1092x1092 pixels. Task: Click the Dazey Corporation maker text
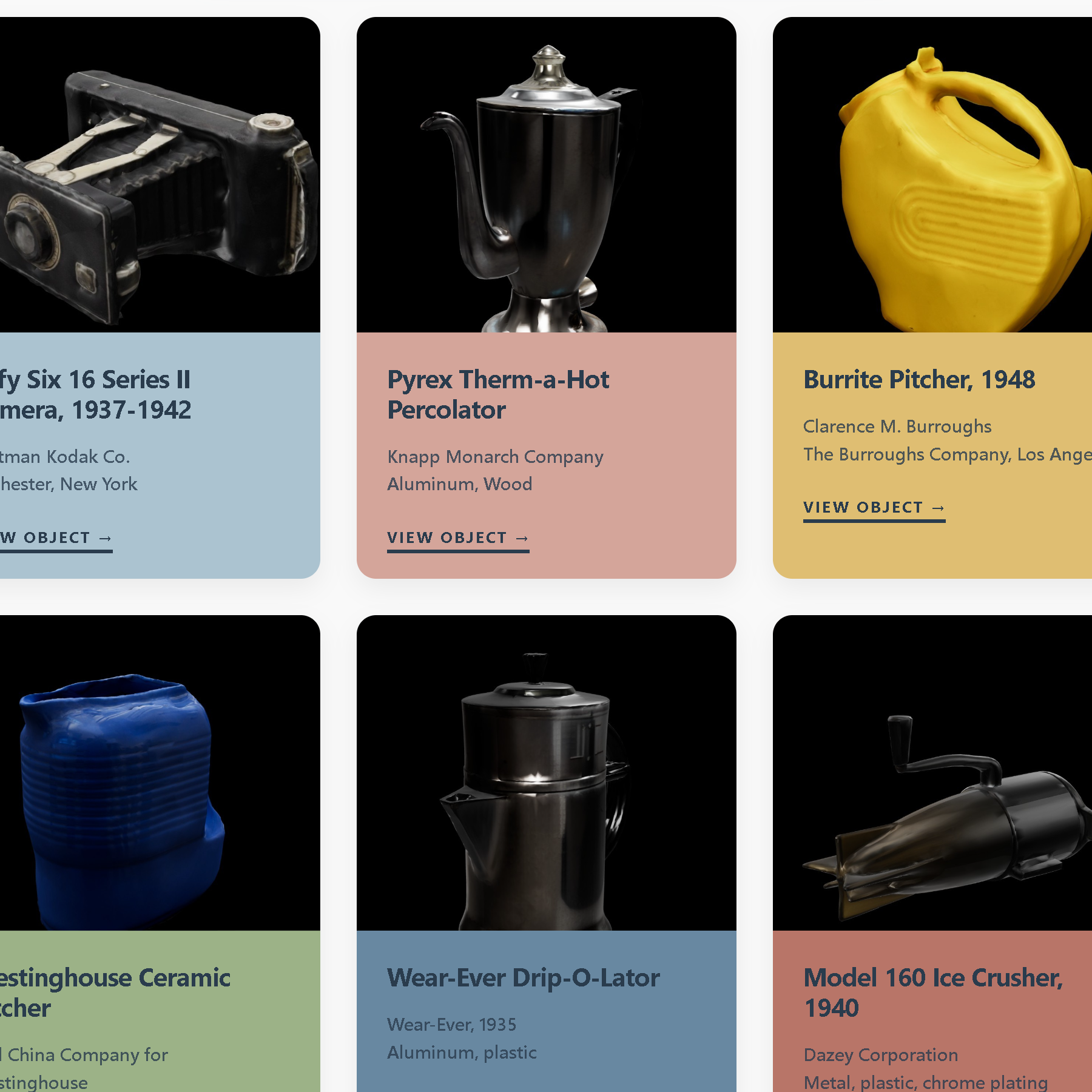(x=881, y=1055)
